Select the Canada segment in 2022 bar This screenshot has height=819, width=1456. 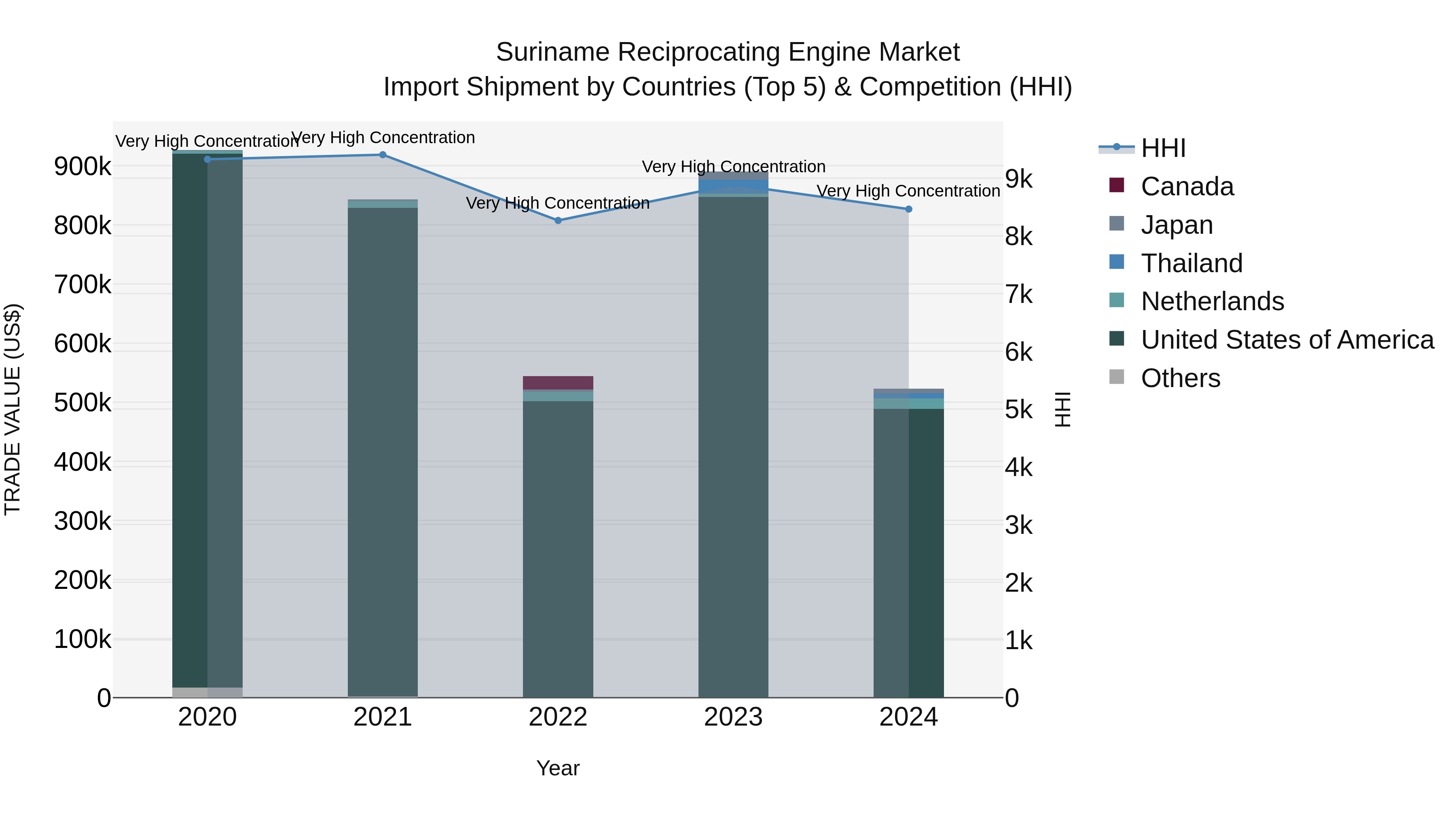[x=558, y=383]
